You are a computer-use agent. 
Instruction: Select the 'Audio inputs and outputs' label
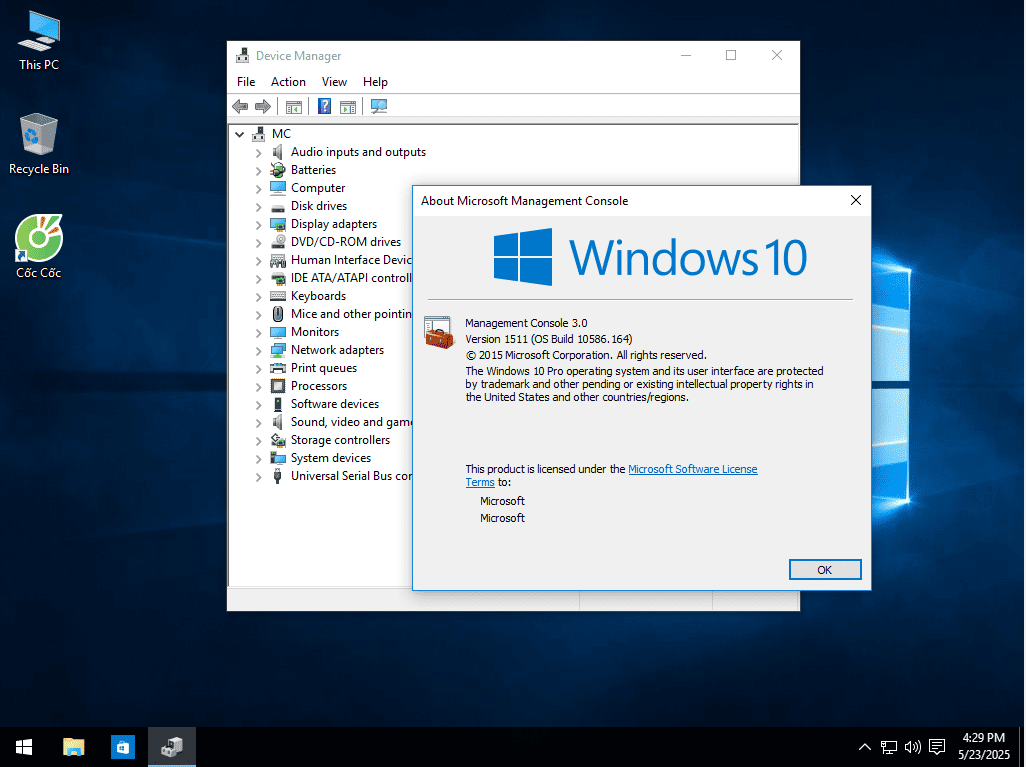(358, 152)
